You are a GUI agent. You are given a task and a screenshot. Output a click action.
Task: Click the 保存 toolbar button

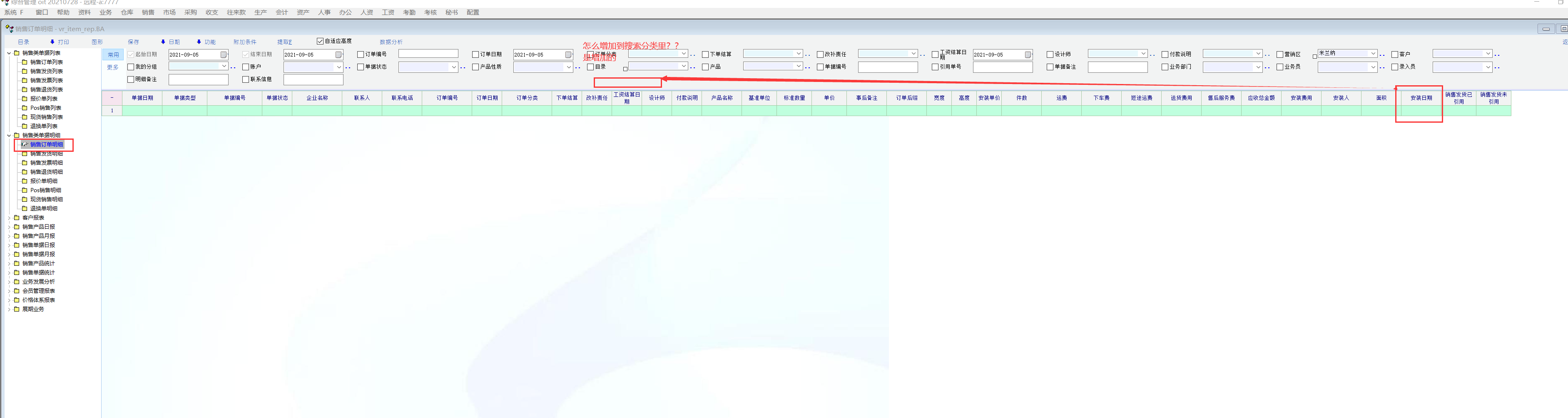pos(133,42)
